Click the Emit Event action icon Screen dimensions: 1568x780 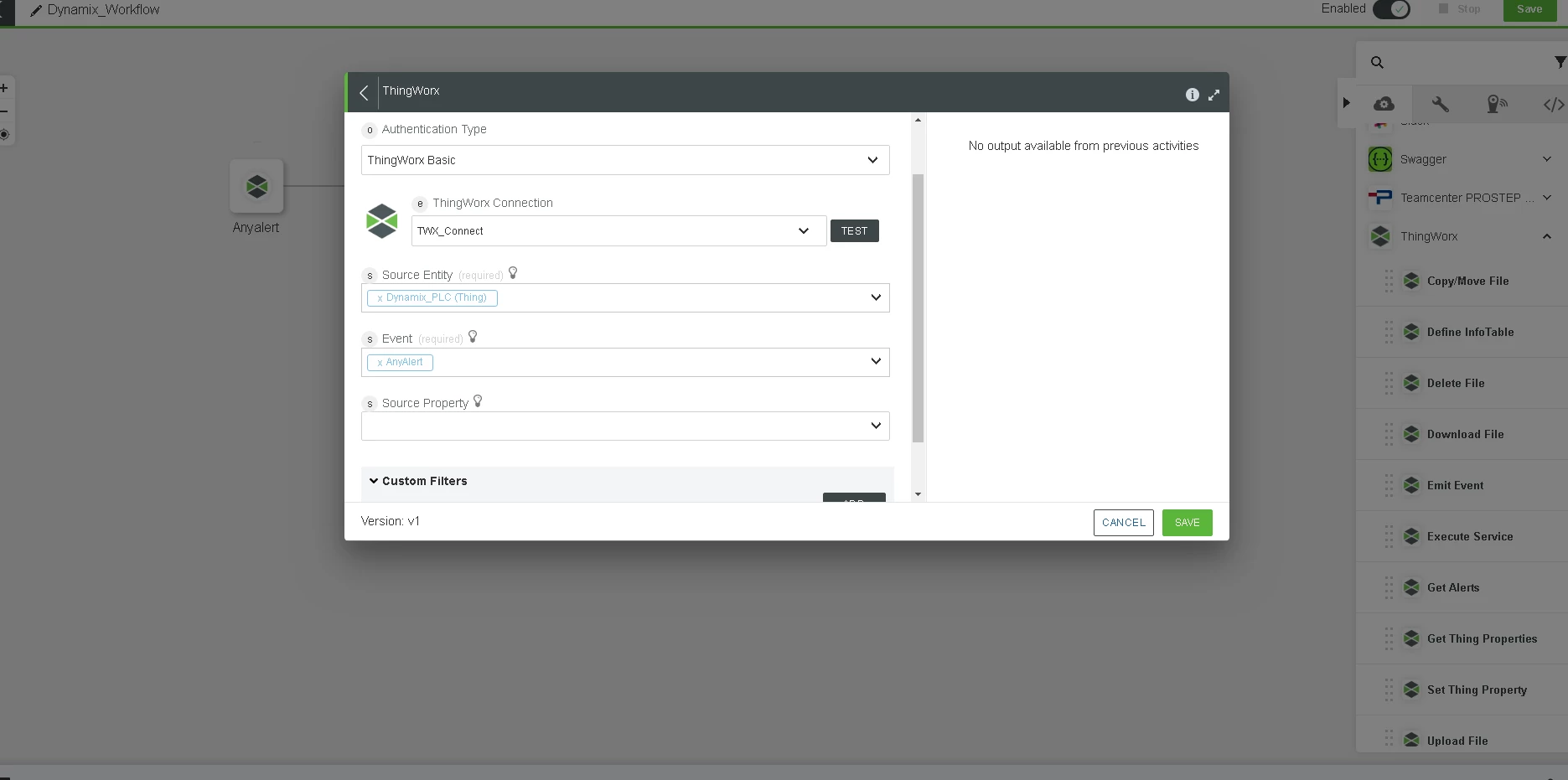pyautogui.click(x=1411, y=485)
